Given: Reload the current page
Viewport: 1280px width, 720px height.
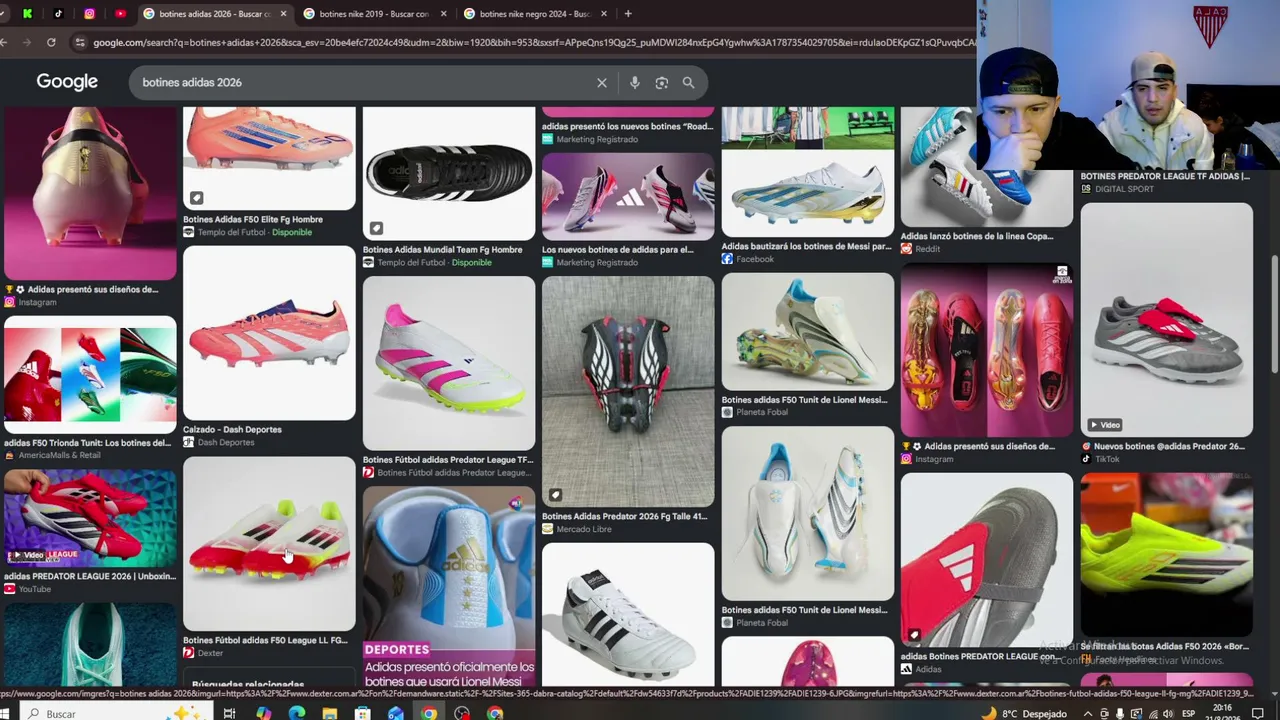Looking at the screenshot, I should point(51,42).
